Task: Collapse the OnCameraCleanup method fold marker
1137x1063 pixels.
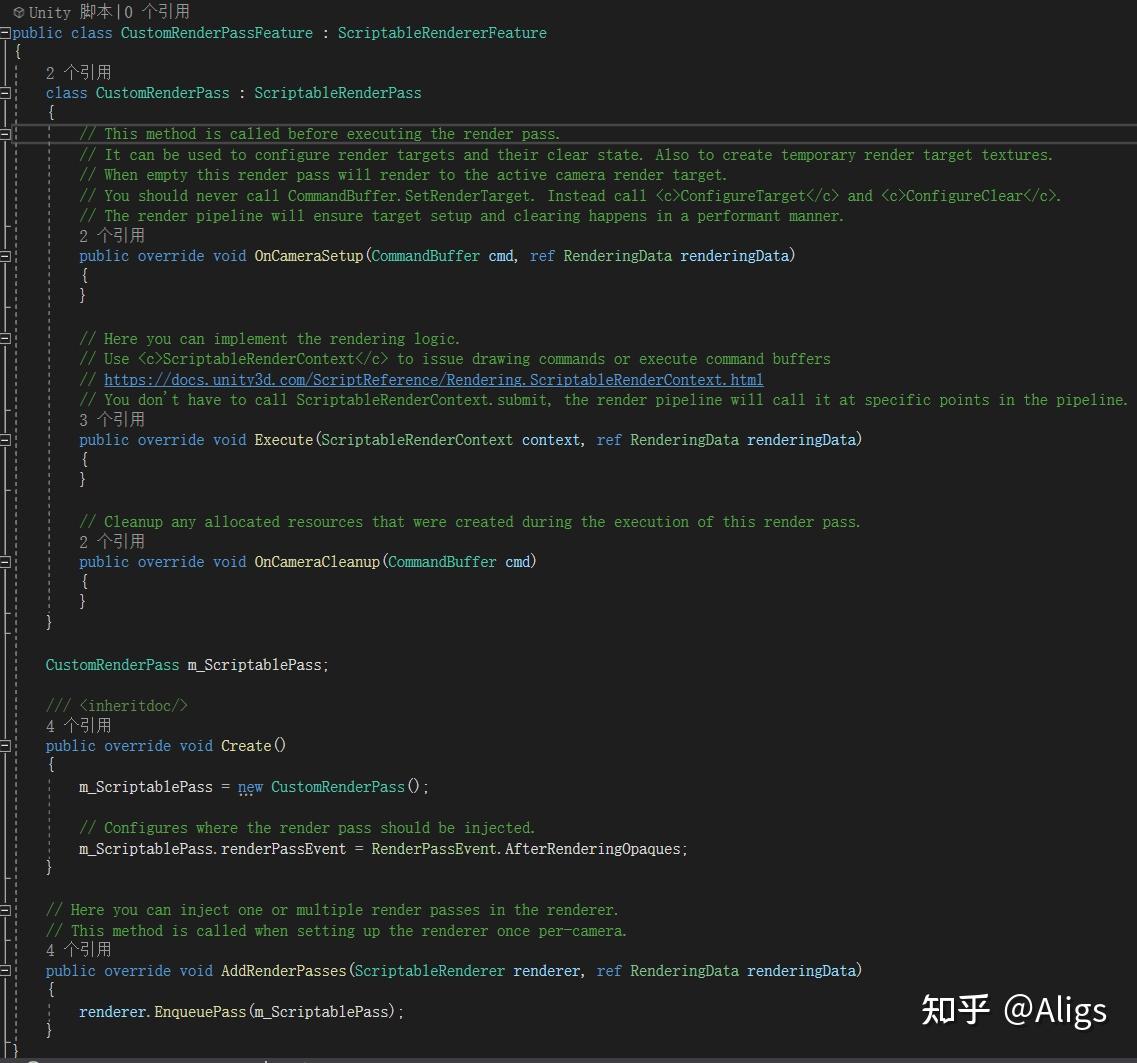Action: click(x=5, y=561)
